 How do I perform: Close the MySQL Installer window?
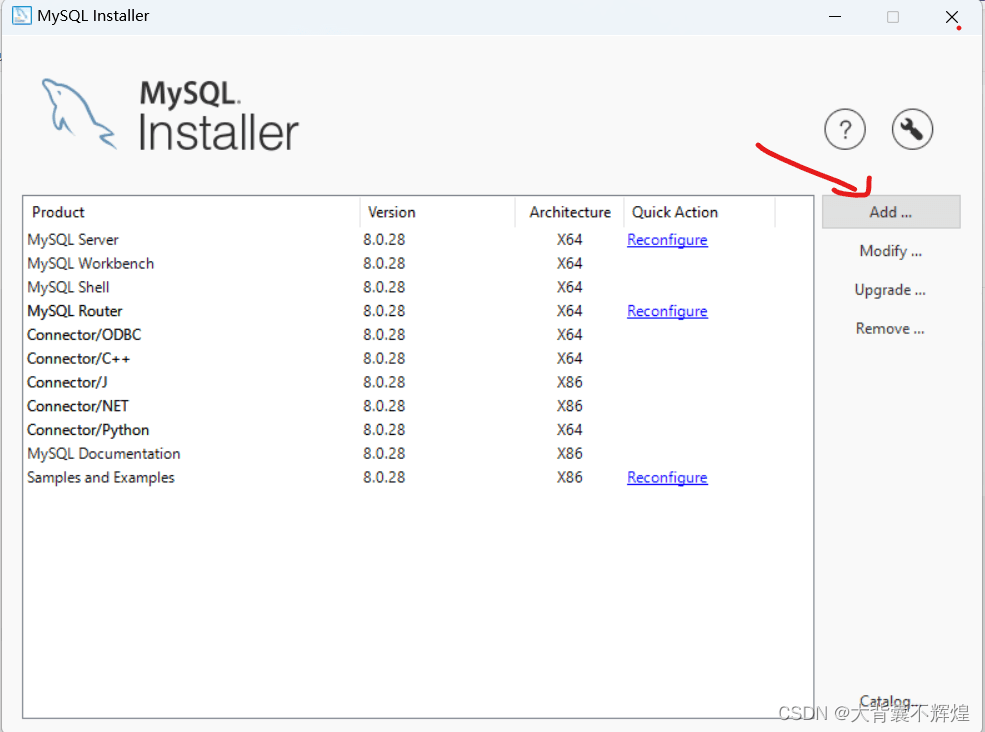point(952,17)
